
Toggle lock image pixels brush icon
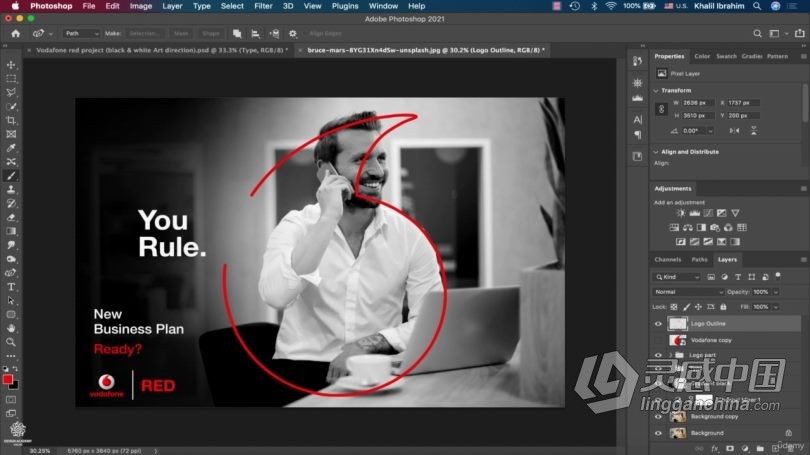click(687, 307)
